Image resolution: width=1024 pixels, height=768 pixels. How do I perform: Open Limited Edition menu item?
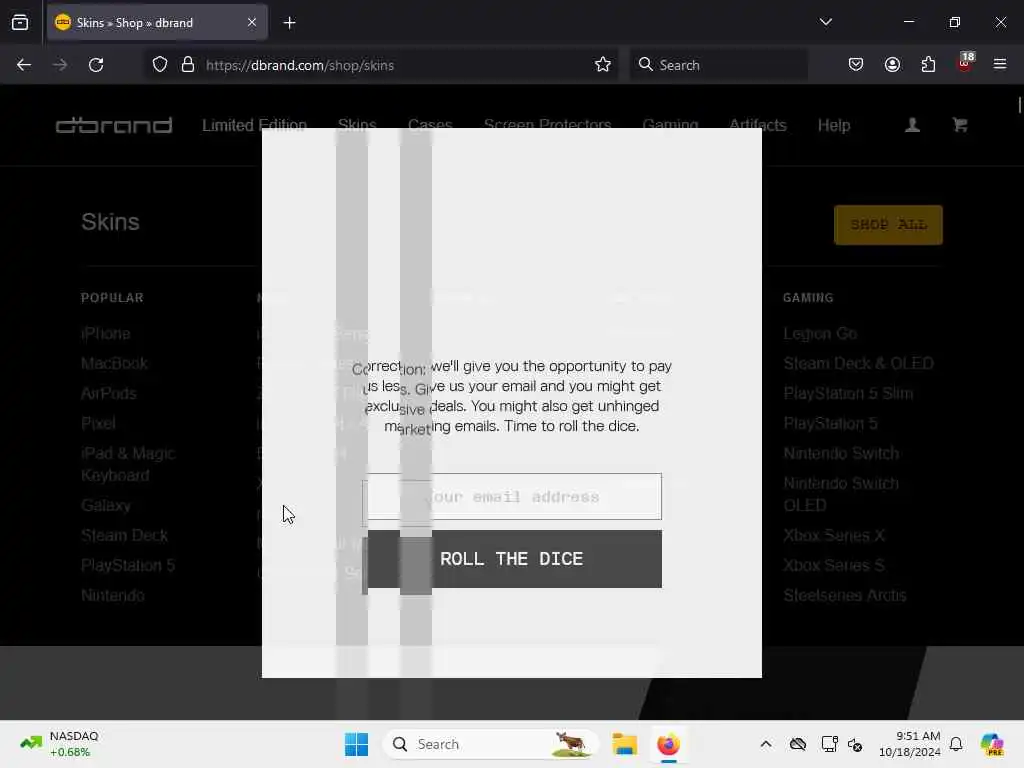[x=254, y=125]
